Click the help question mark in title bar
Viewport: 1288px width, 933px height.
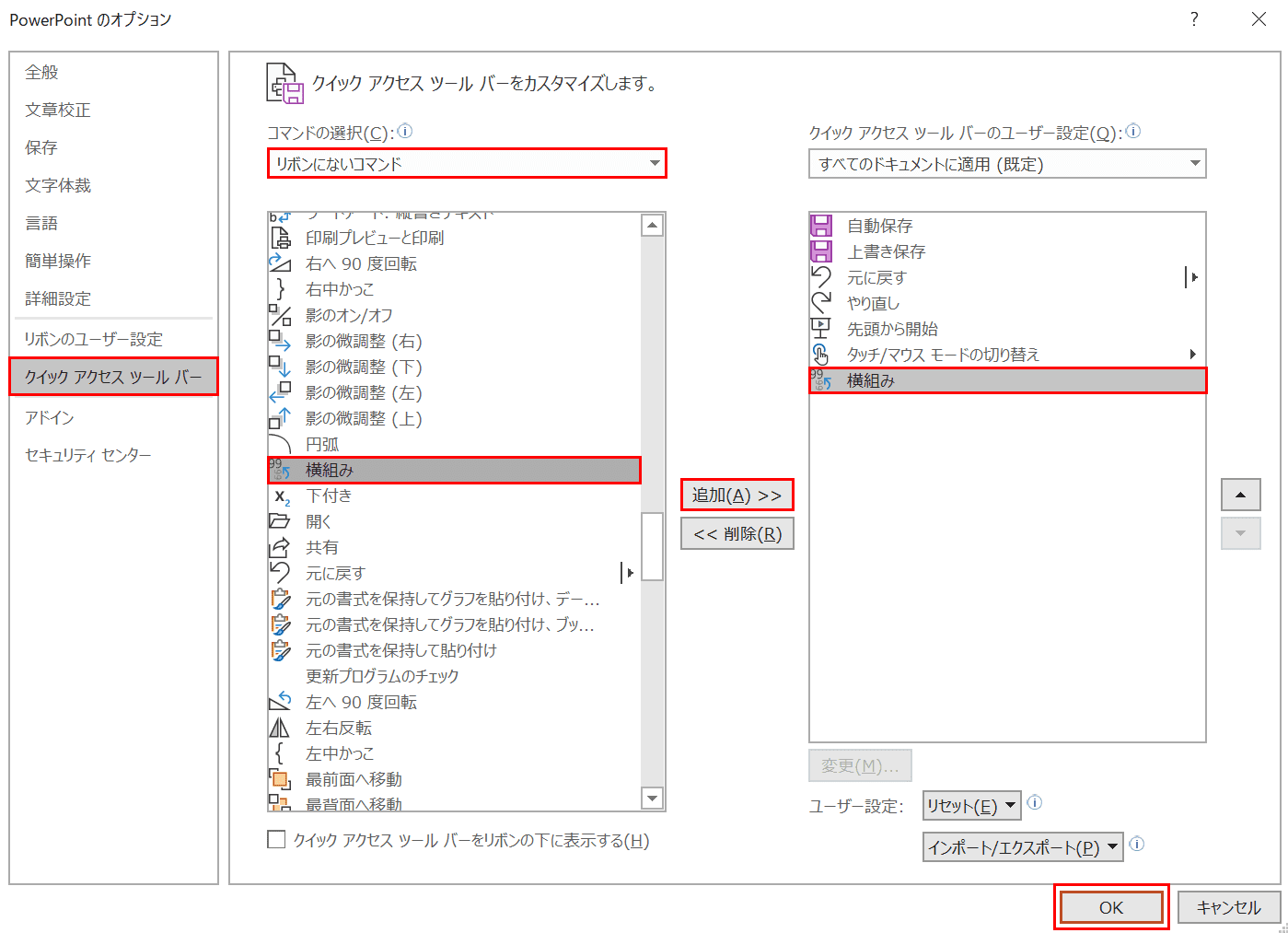[x=1194, y=19]
